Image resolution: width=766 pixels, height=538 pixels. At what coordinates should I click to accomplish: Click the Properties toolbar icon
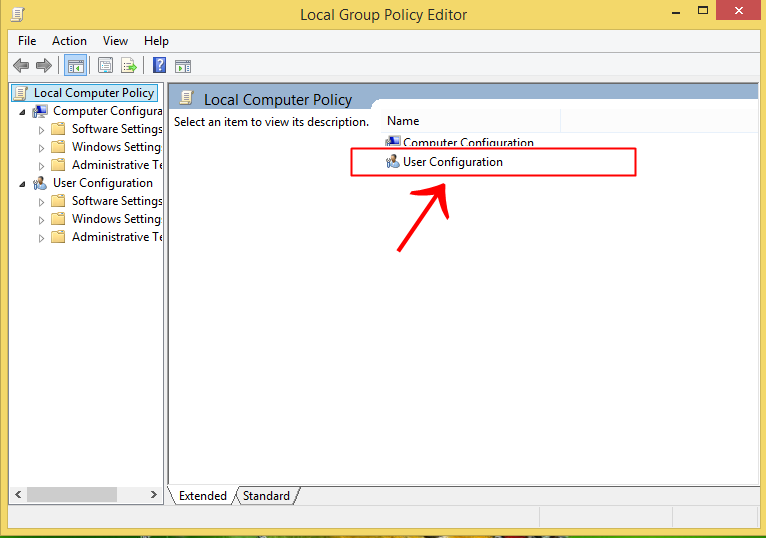coord(105,65)
